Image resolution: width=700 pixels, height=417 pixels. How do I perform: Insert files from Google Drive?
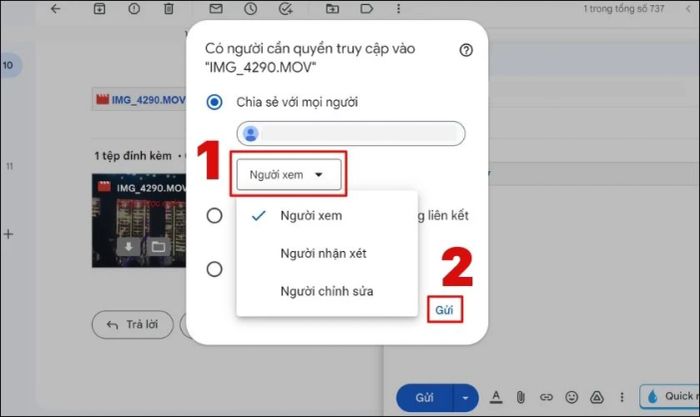click(x=597, y=397)
